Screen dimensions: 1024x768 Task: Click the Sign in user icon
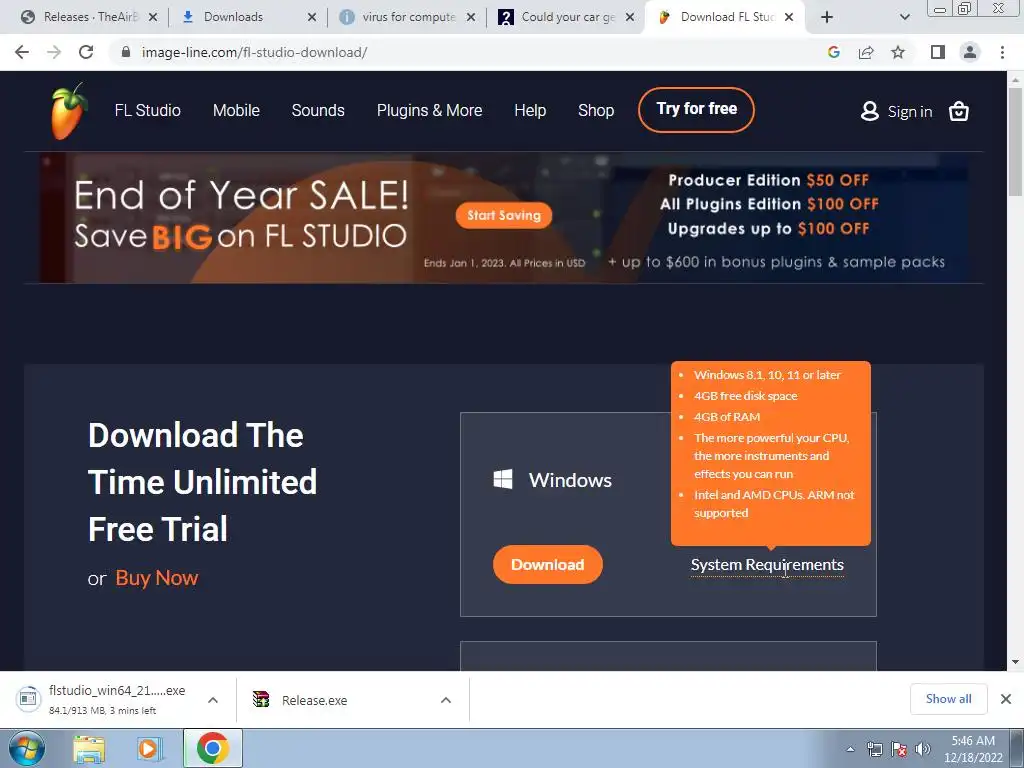click(869, 111)
